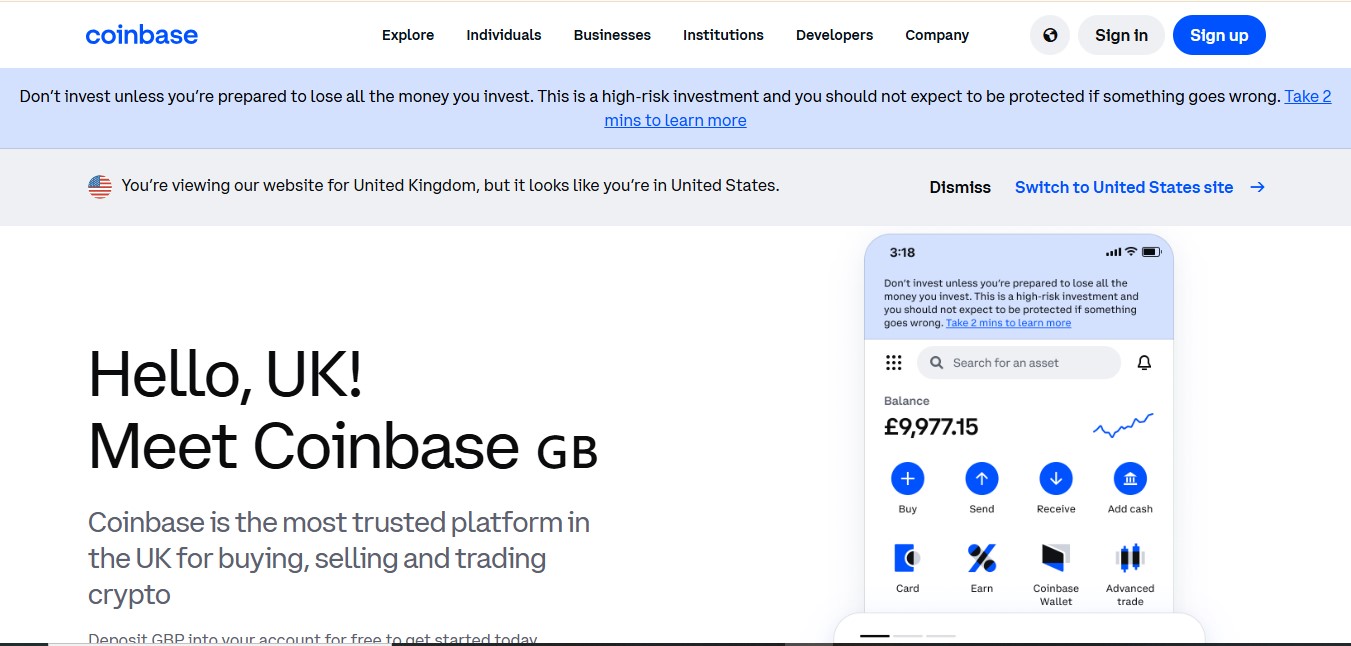Tap the notification bell in phone mockup
This screenshot has height=646, width=1351.
(x=1145, y=363)
